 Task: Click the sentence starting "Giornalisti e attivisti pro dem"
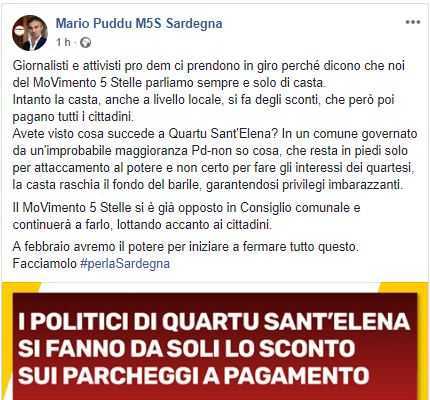pos(209,74)
